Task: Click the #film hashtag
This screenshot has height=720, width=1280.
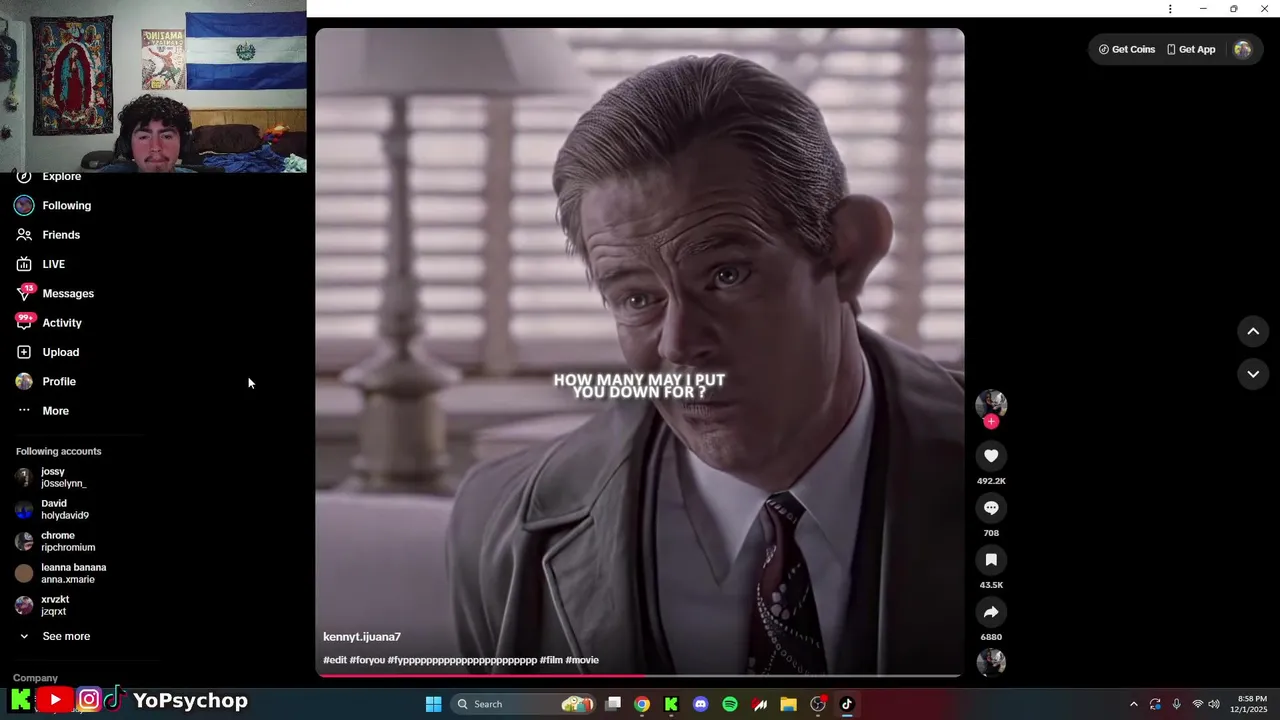Action: (x=551, y=660)
